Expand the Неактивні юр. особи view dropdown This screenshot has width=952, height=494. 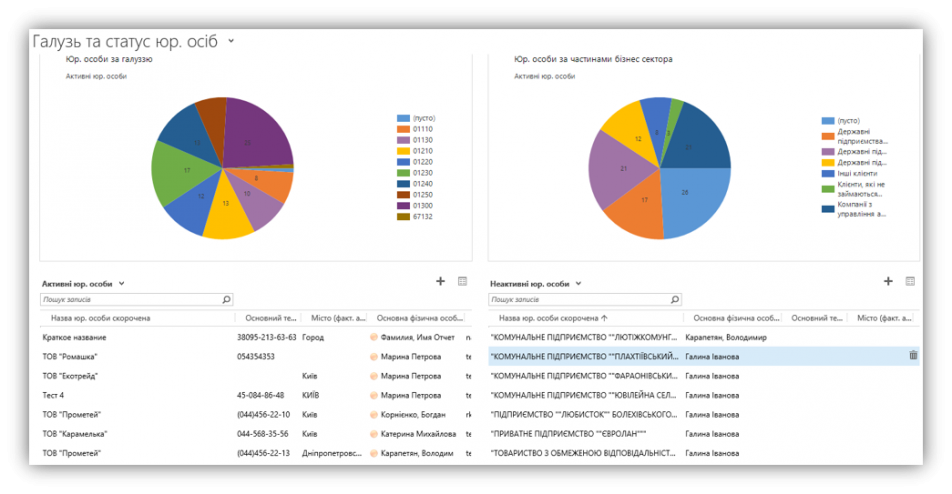coord(579,284)
